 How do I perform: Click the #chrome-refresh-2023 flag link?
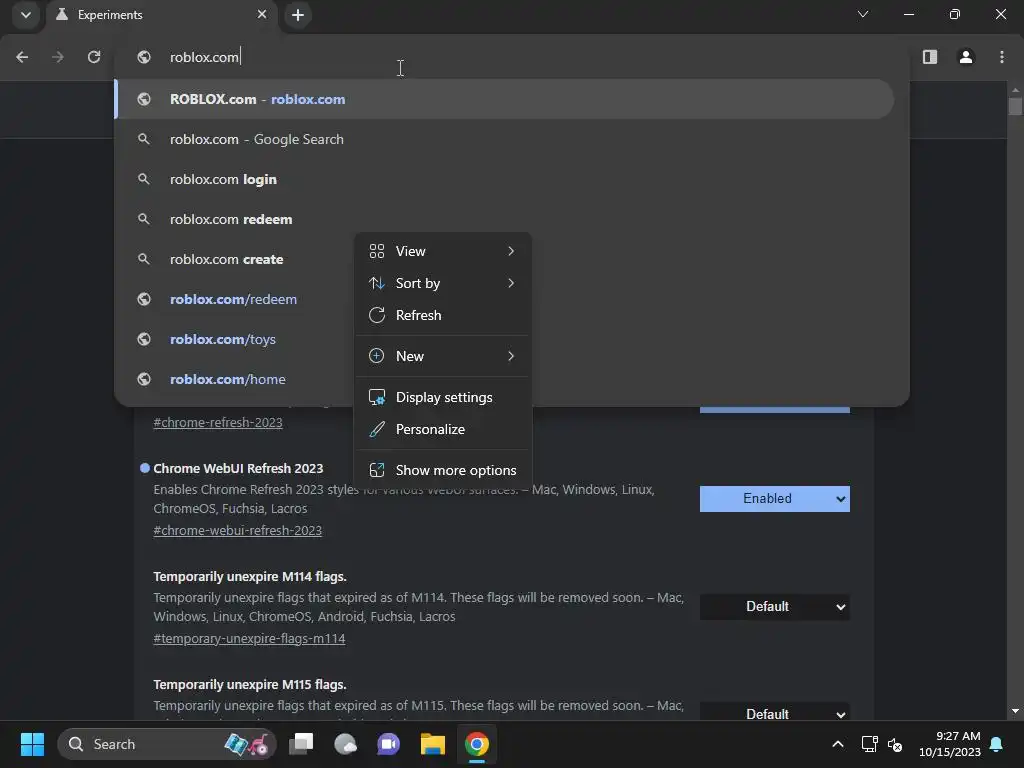(x=217, y=423)
